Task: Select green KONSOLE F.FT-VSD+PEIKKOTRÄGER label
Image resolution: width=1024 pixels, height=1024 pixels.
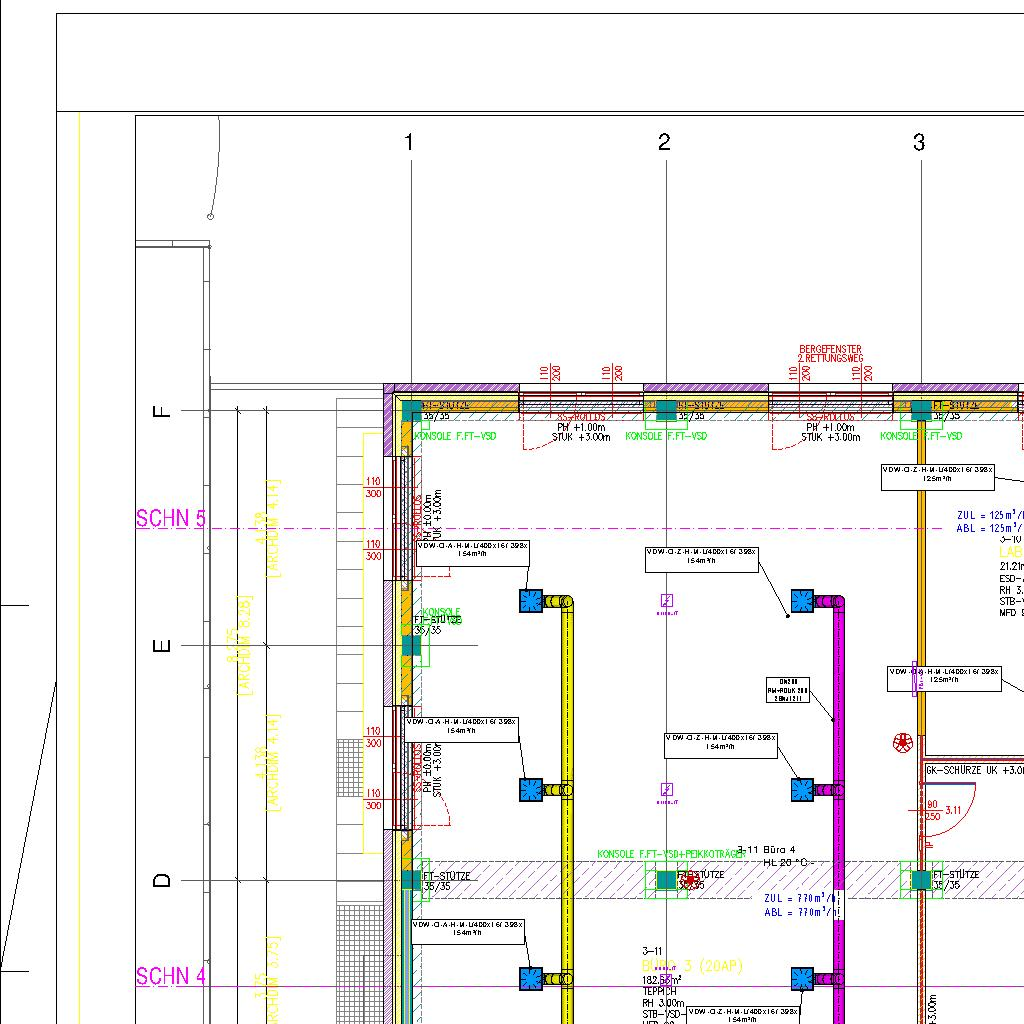Action: tap(671, 854)
